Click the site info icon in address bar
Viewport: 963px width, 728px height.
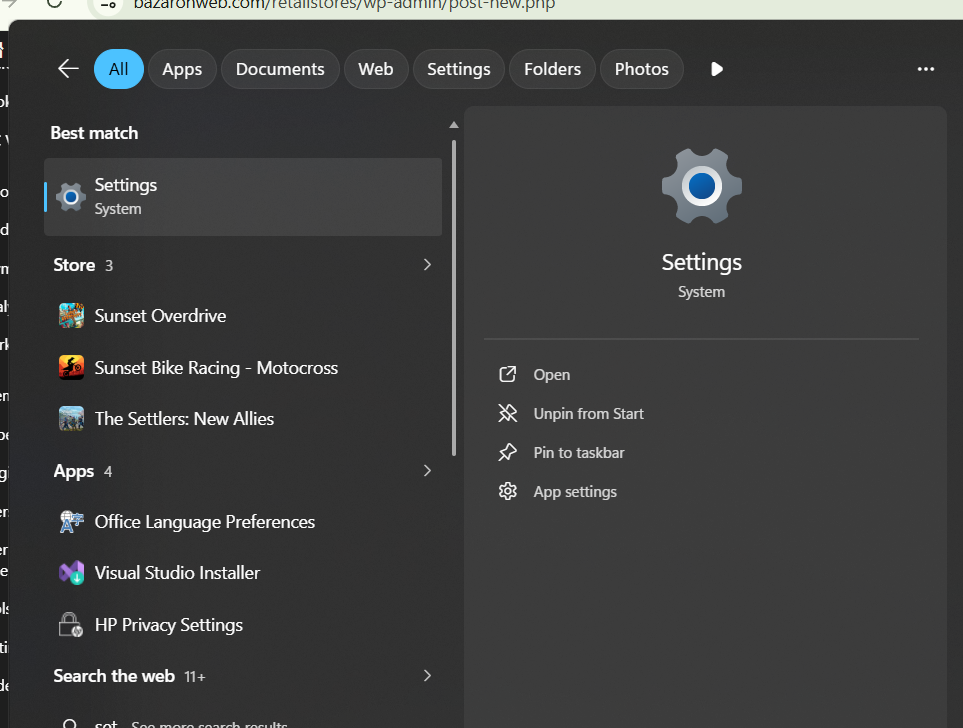pyautogui.click(x=108, y=5)
